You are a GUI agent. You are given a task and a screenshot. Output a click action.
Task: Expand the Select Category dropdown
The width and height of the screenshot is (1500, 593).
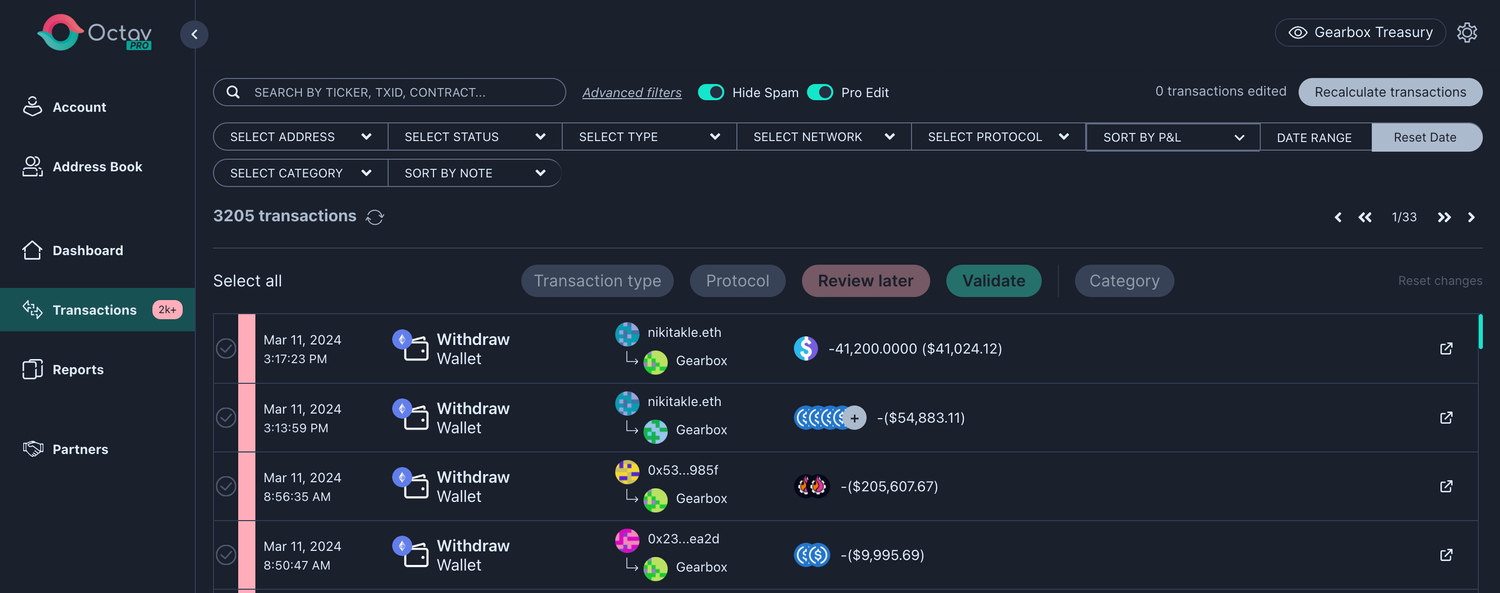(300, 173)
